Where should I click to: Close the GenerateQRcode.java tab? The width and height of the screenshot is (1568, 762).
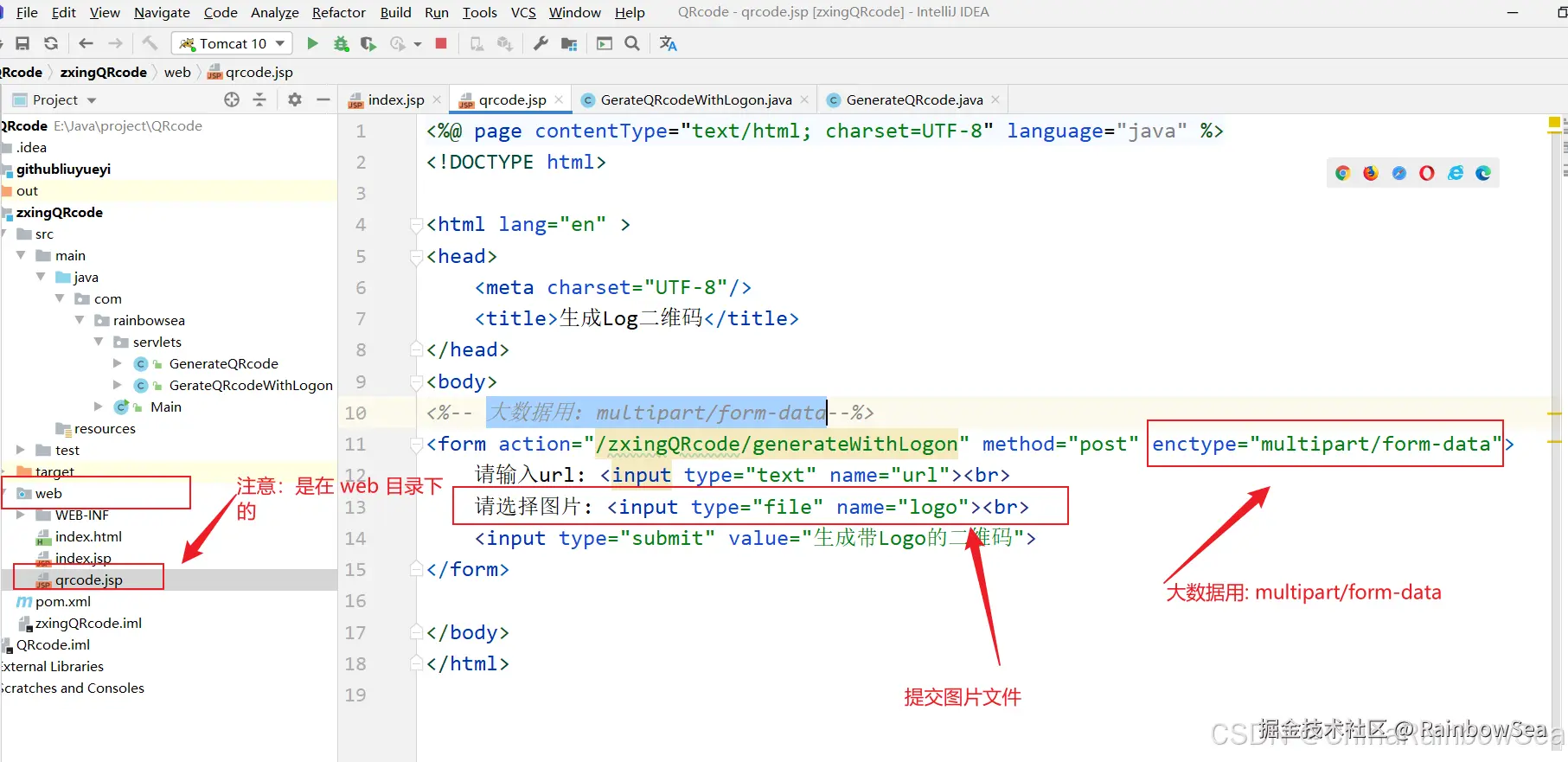995,99
